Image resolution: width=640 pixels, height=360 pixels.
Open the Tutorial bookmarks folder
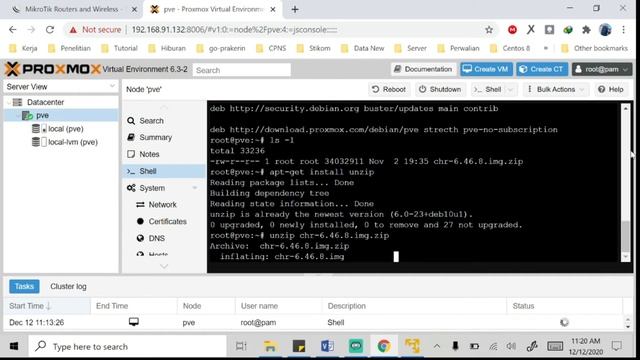[x=120, y=48]
